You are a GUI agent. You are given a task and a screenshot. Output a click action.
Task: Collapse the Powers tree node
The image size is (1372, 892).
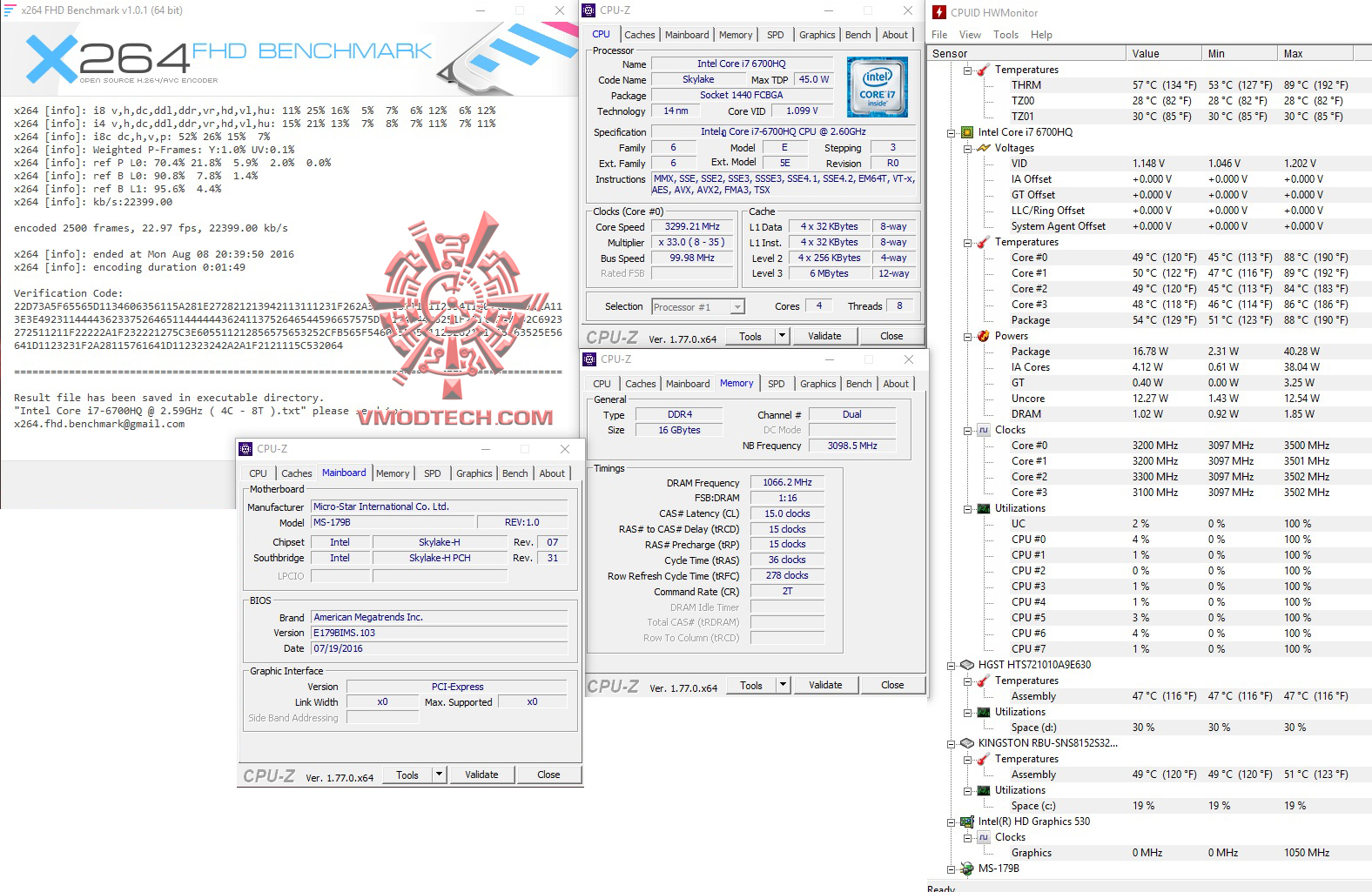968,337
